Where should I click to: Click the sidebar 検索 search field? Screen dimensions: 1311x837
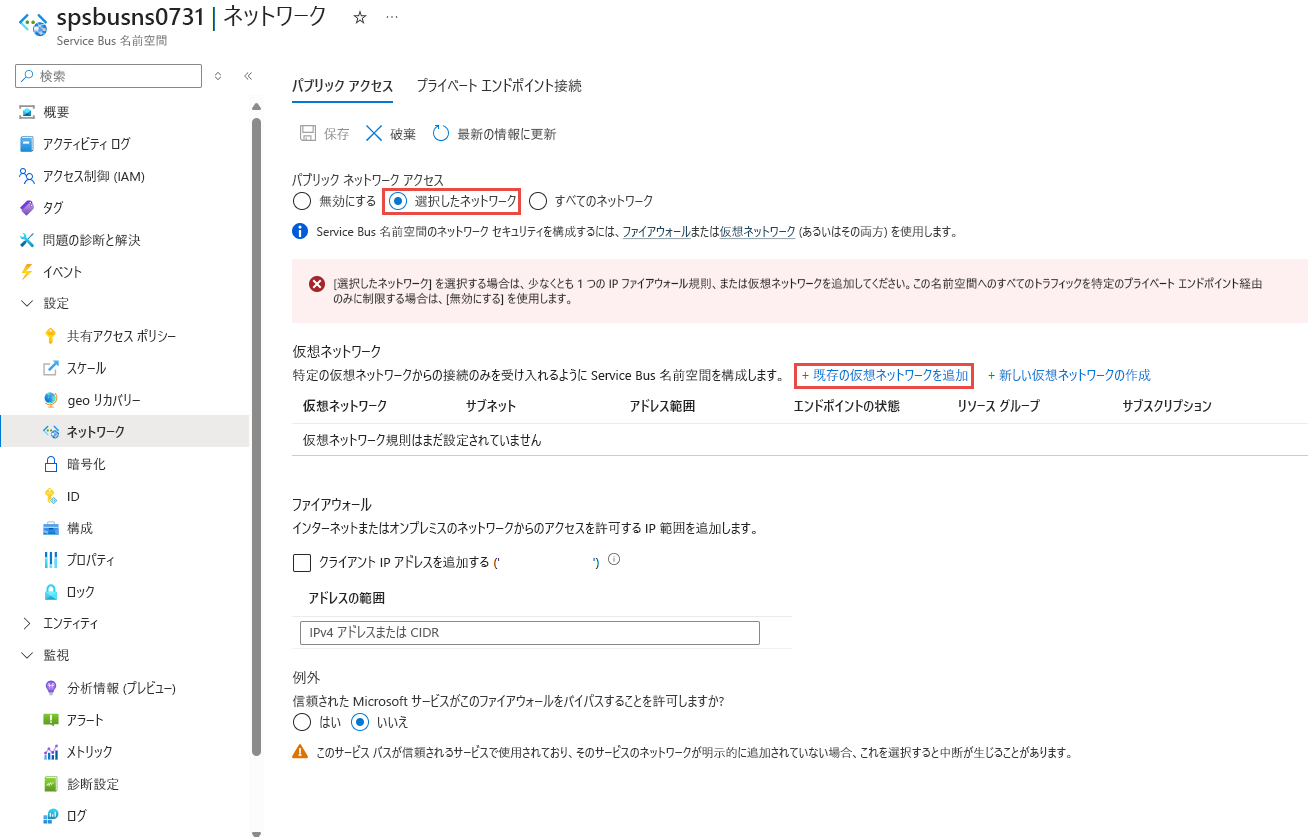109,76
